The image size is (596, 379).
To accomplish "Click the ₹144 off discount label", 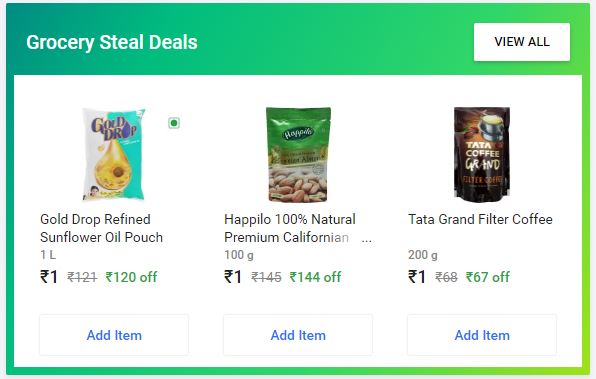I will click(315, 277).
